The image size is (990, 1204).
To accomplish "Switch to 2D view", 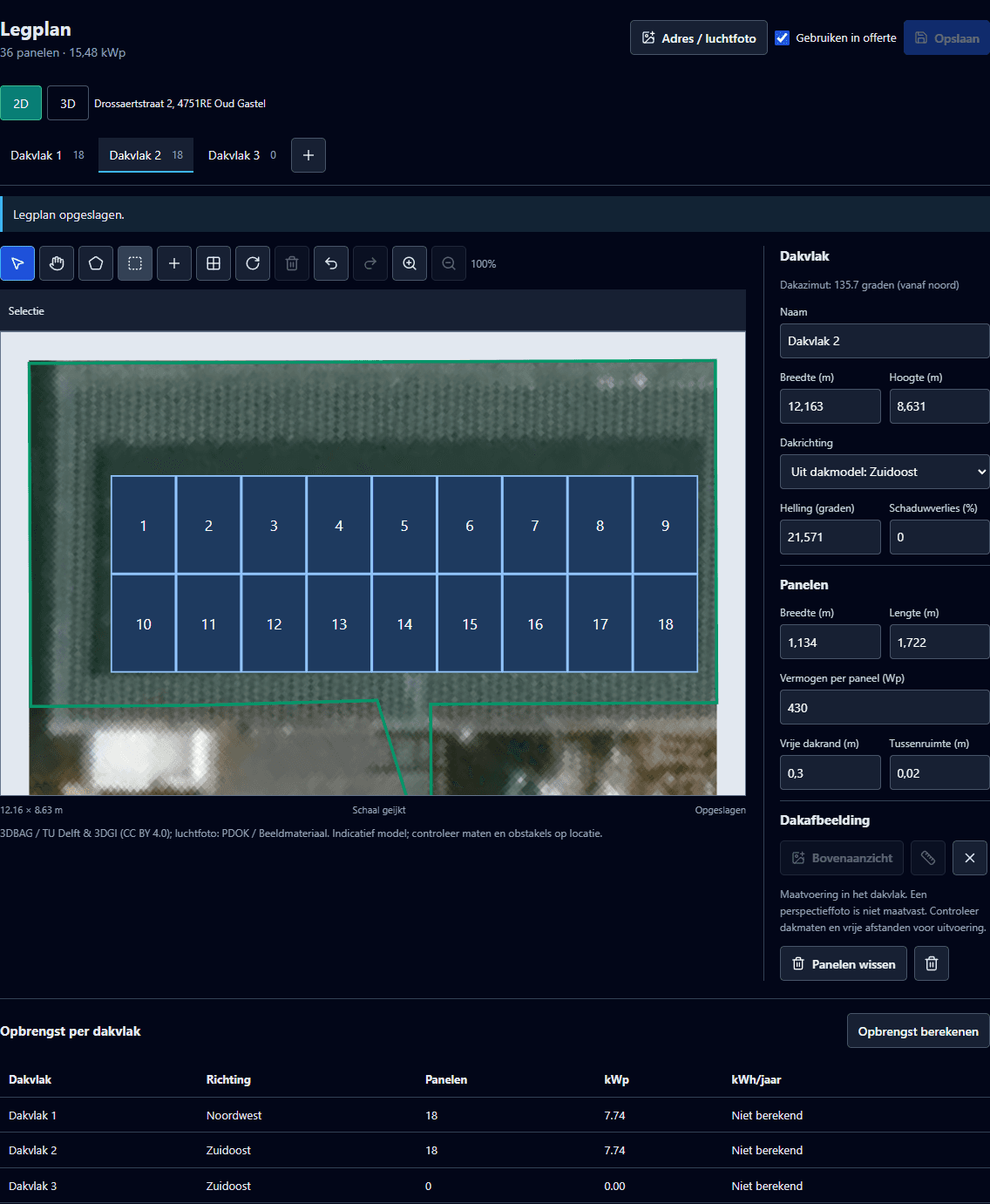I will click(21, 103).
